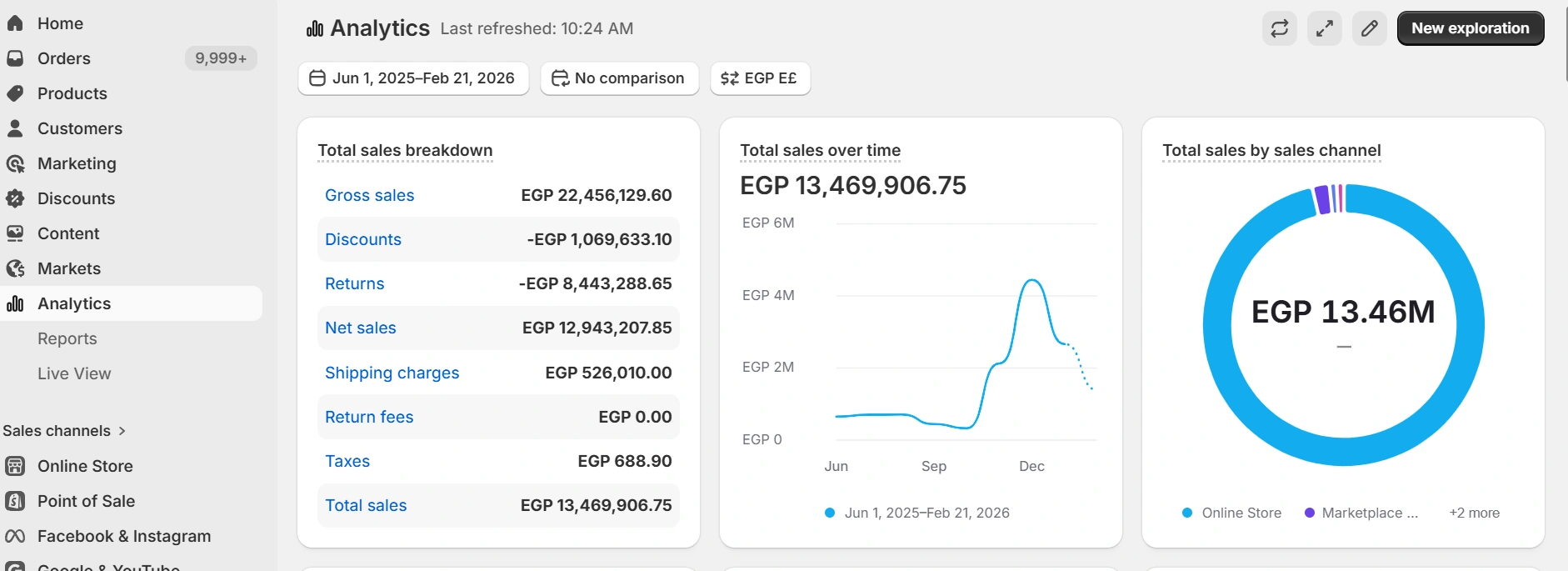Open the date range picker Jun 1, 2025–Feb 21, 2026
The image size is (1568, 571).
[x=413, y=78]
